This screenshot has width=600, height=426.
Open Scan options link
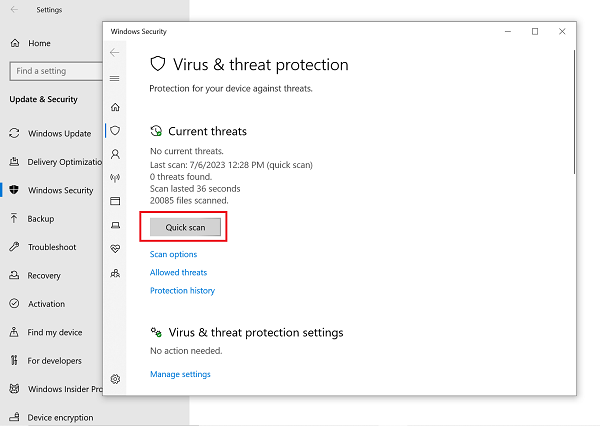point(173,255)
